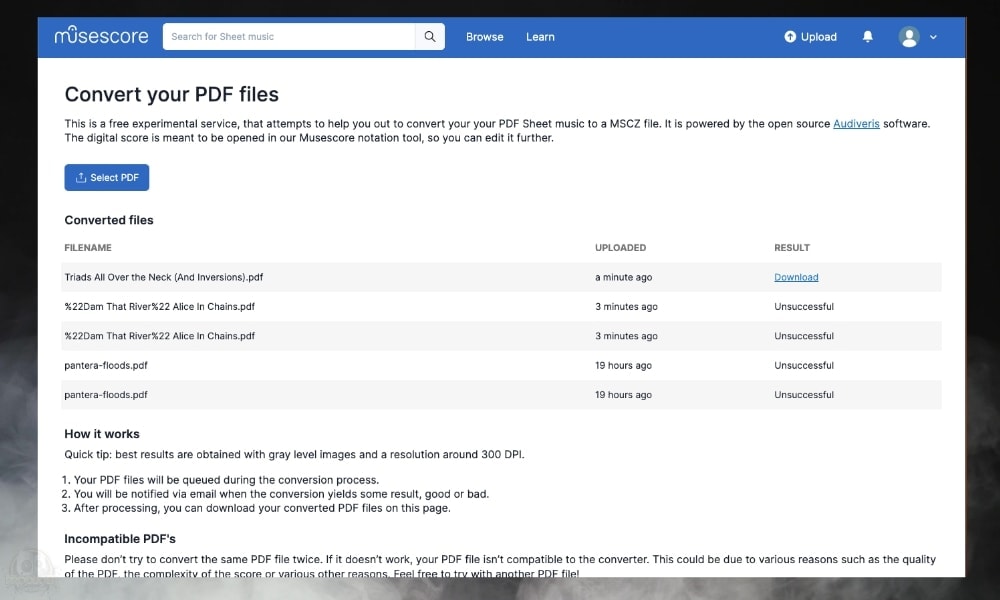Open the Learn menu
The width and height of the screenshot is (1000, 600).
click(540, 37)
